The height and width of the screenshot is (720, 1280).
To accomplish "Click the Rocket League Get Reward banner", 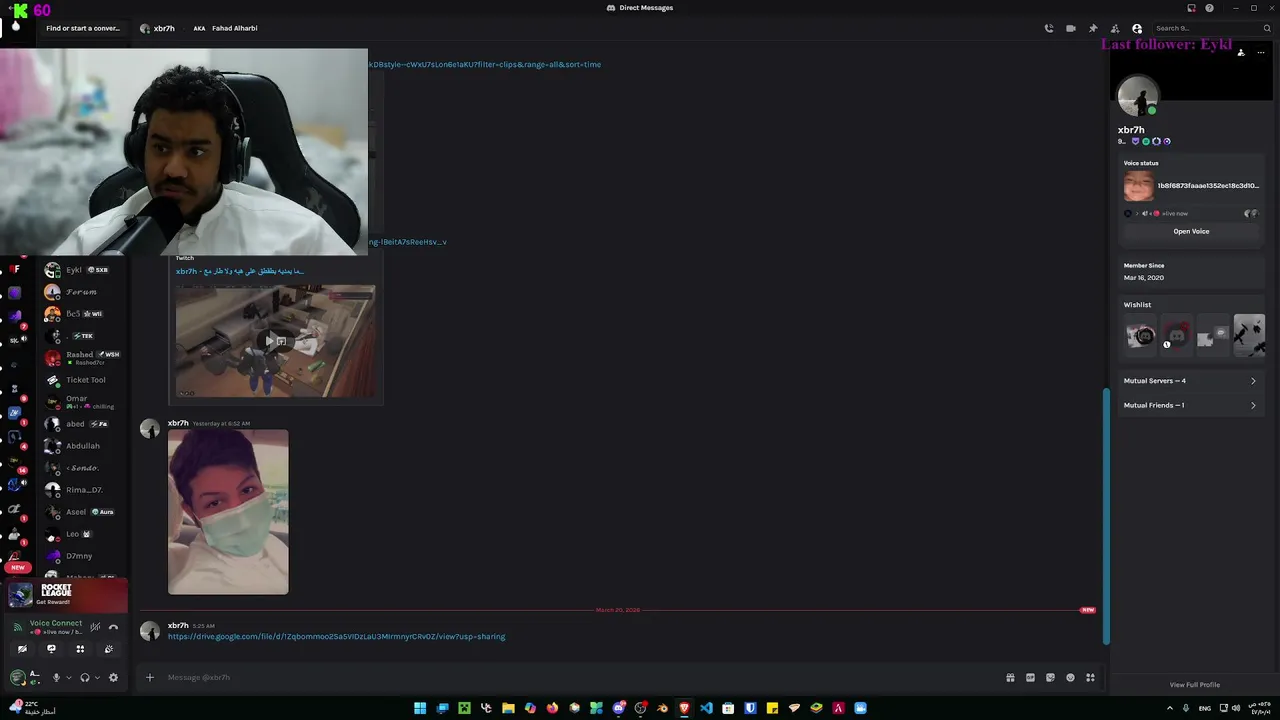I will [68, 596].
